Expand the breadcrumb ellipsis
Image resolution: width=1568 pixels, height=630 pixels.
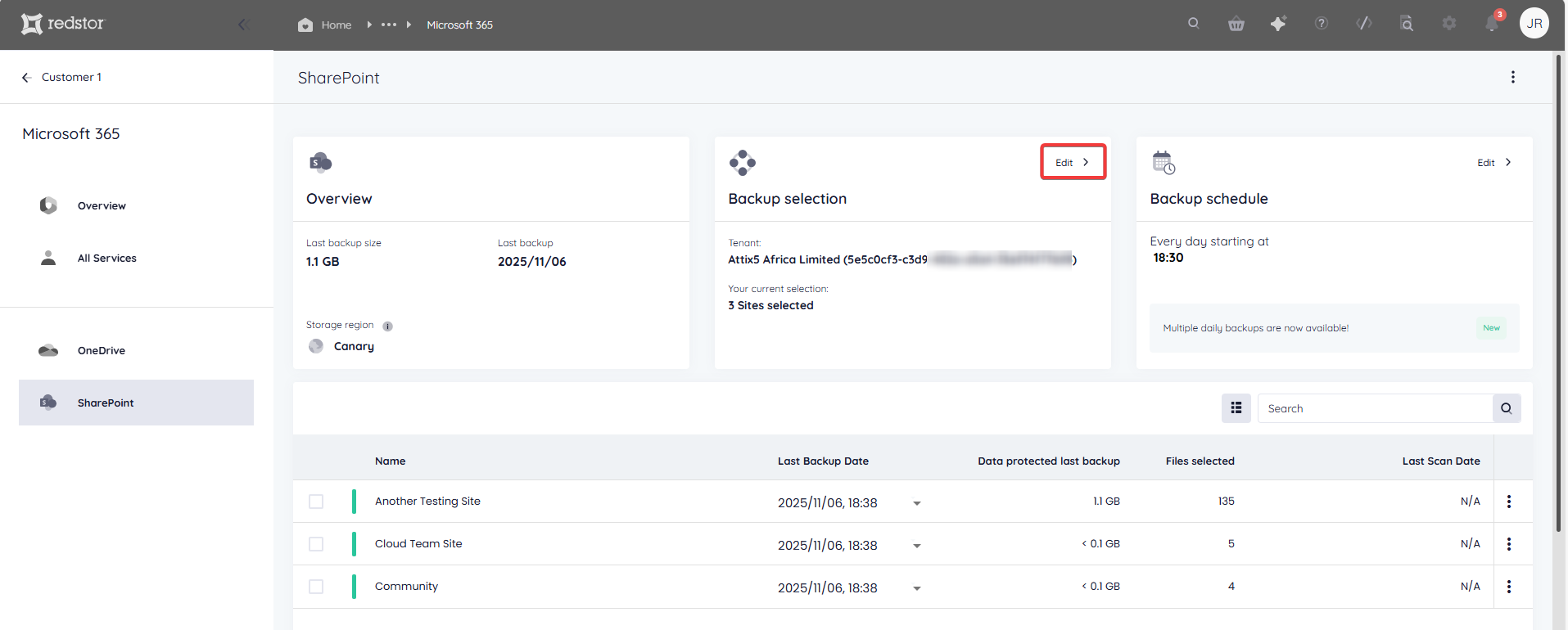point(389,25)
